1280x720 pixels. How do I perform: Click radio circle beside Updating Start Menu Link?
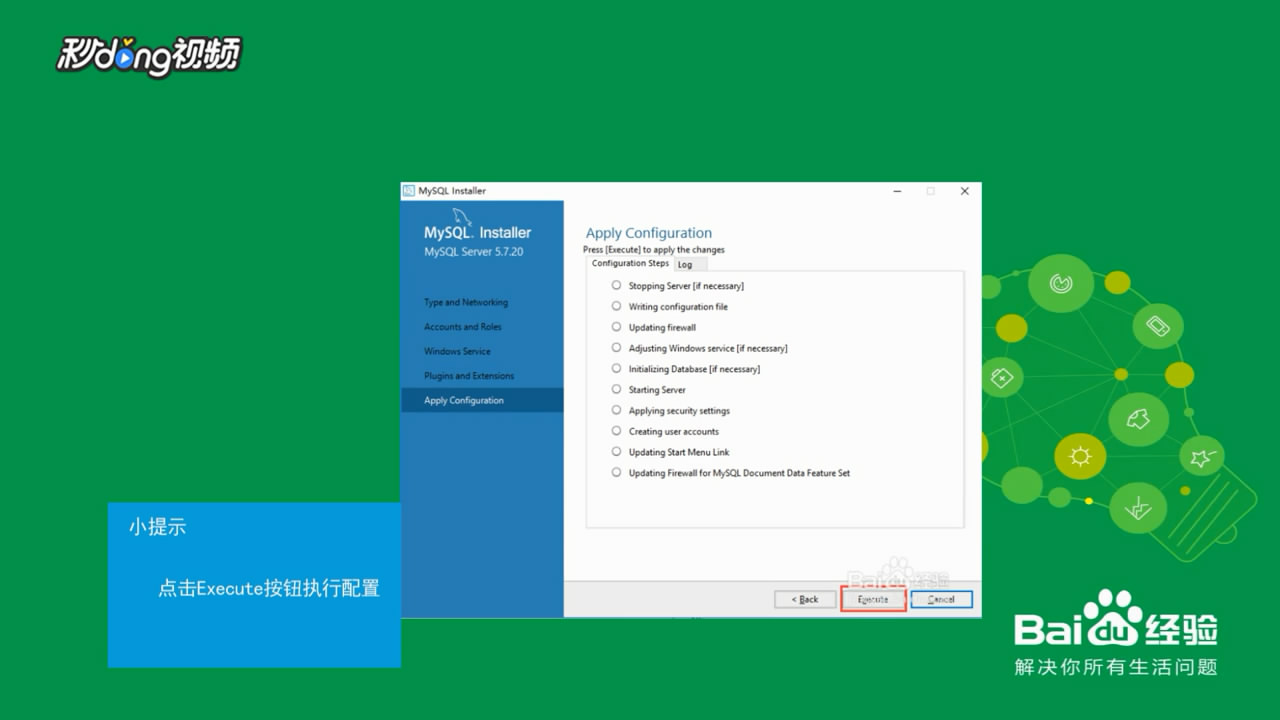point(616,452)
